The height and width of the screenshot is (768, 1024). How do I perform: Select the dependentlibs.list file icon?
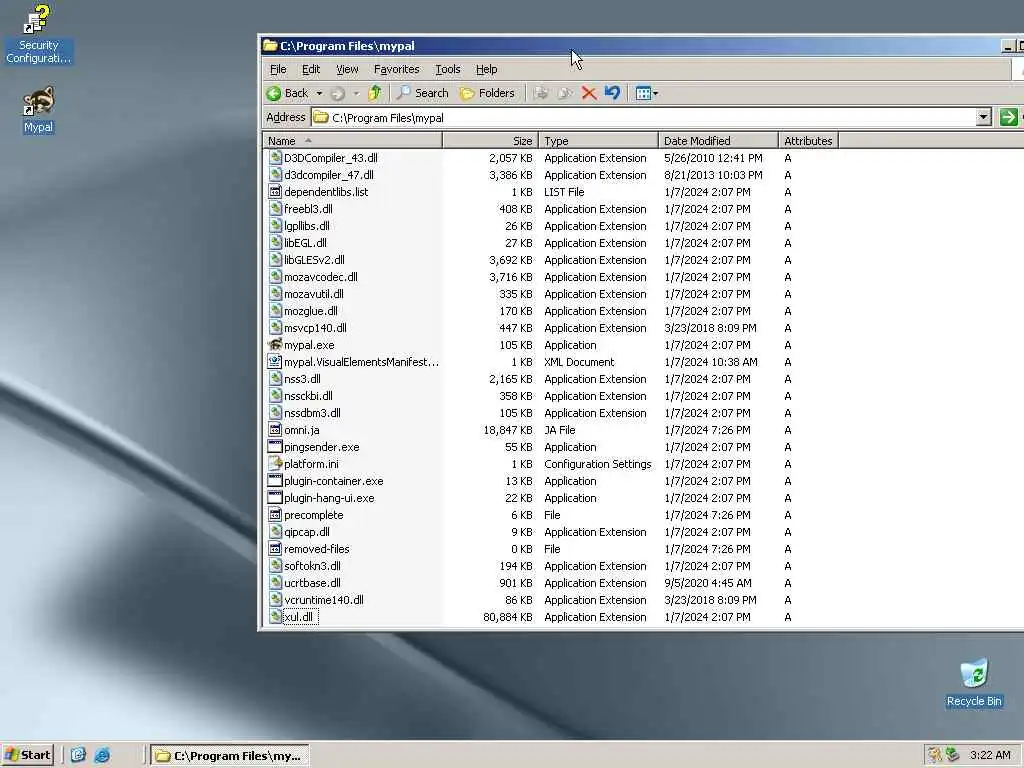coord(275,192)
